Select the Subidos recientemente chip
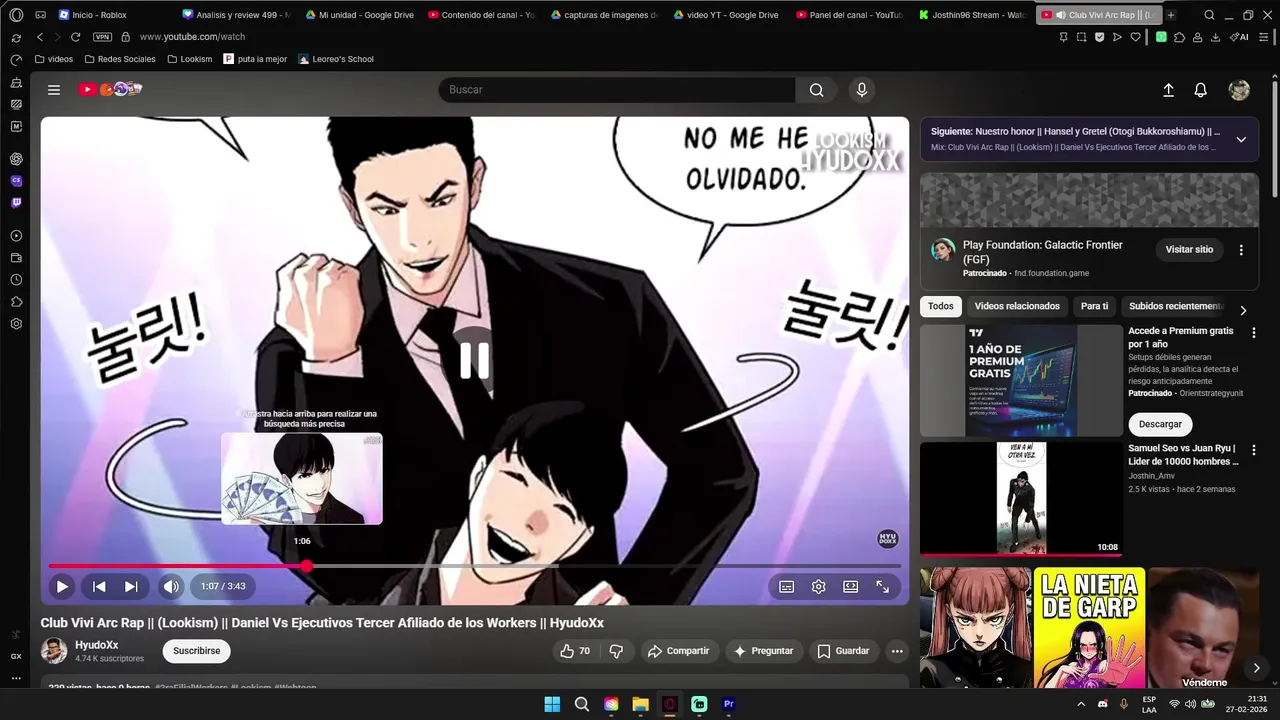The height and width of the screenshot is (720, 1280). 1175,307
